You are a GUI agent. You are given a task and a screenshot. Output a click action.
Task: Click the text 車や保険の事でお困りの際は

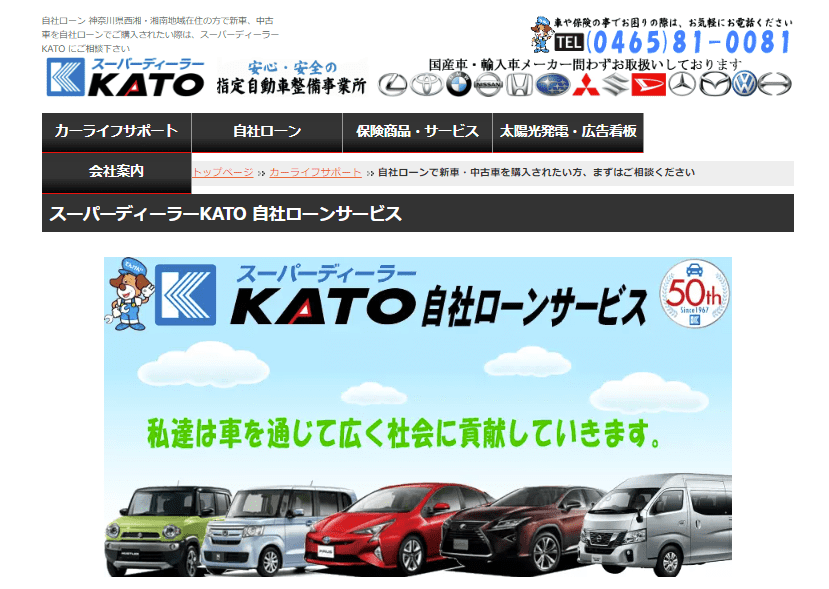[x=616, y=22]
